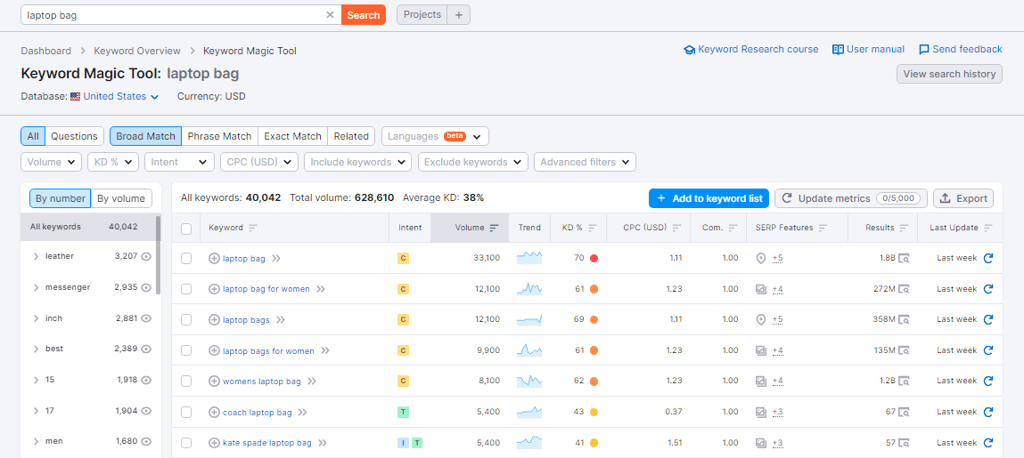Open the Volume filter dropdown
The height and width of the screenshot is (458, 1024).
coord(51,162)
